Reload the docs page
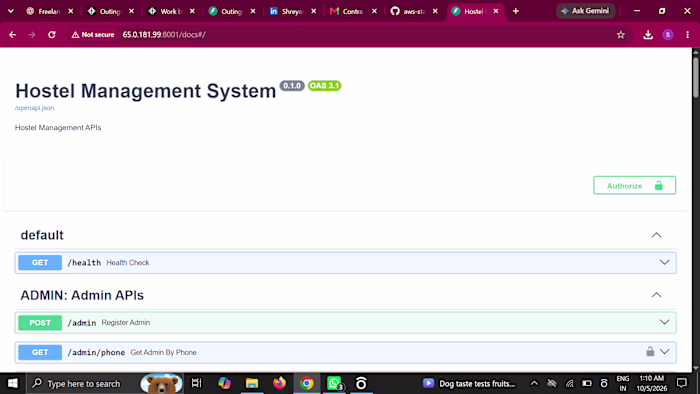This screenshot has height=394, width=700. 52,34
